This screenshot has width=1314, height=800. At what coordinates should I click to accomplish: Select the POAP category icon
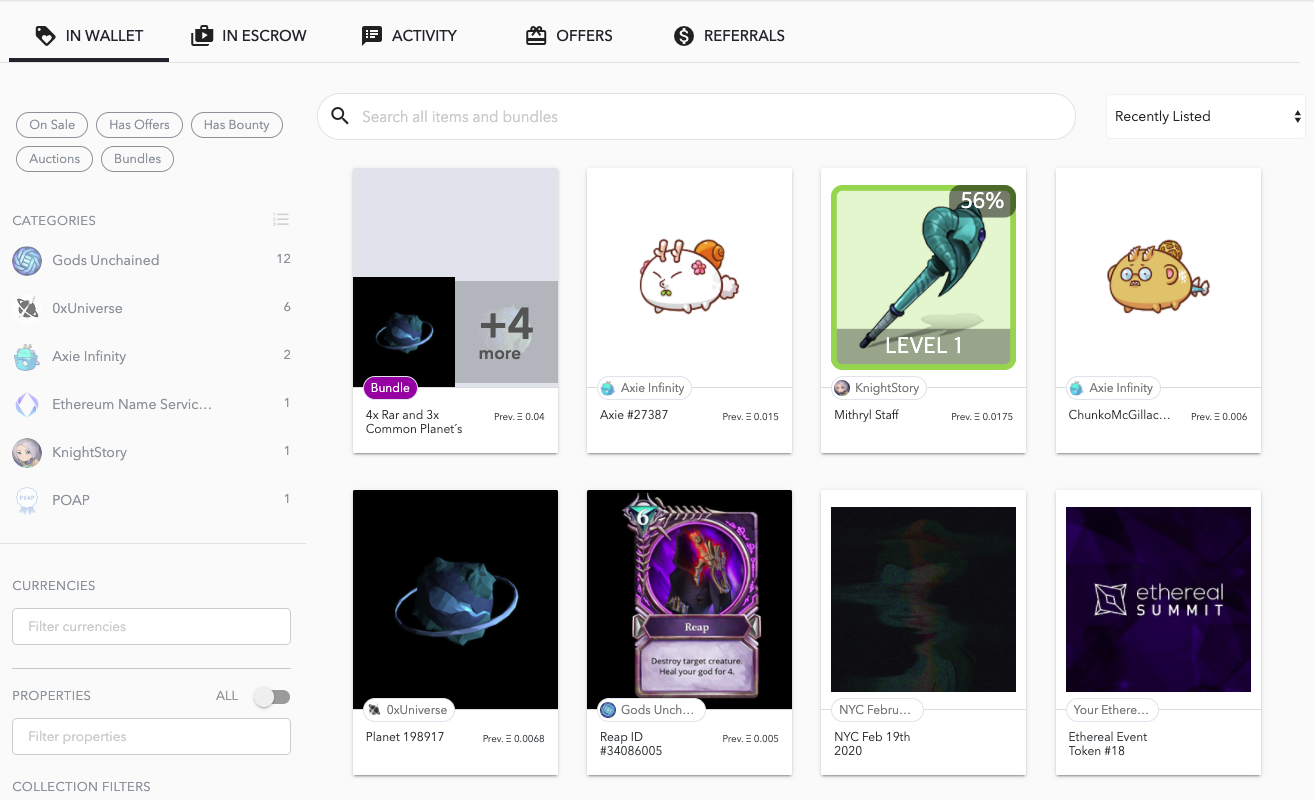tap(27, 500)
